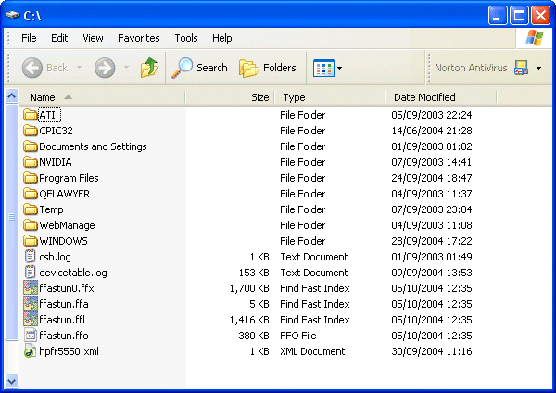
Task: Click the ATI folder name
Action: 49,115
